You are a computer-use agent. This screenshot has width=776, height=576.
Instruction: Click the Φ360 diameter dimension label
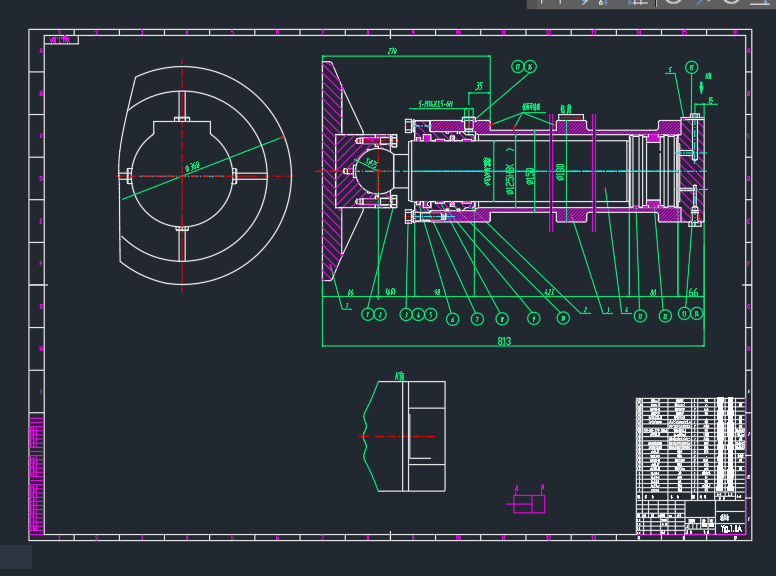click(193, 166)
